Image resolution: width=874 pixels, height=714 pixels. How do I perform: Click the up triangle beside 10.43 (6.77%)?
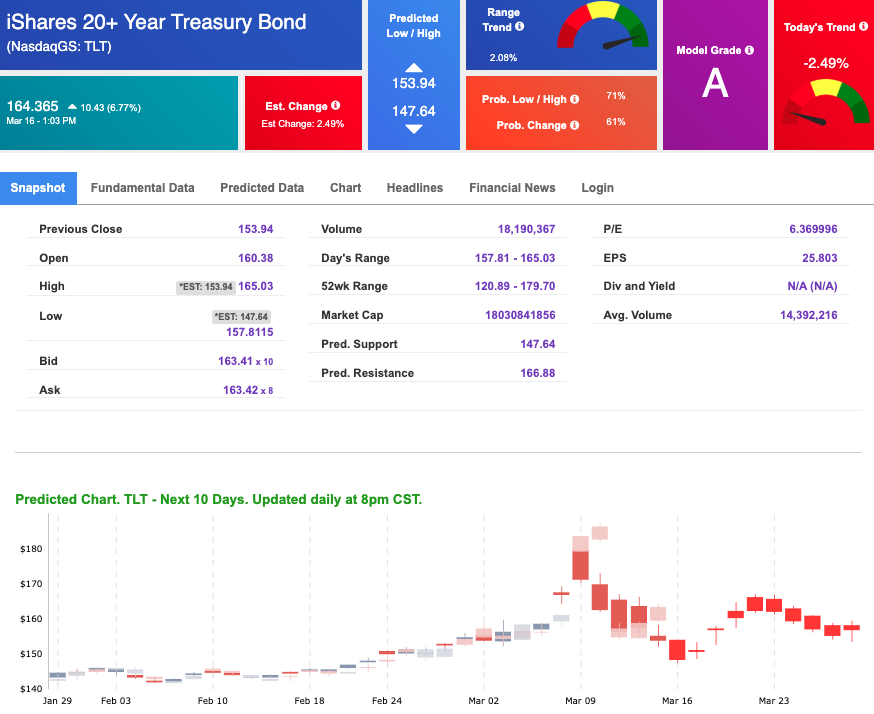[x=72, y=106]
